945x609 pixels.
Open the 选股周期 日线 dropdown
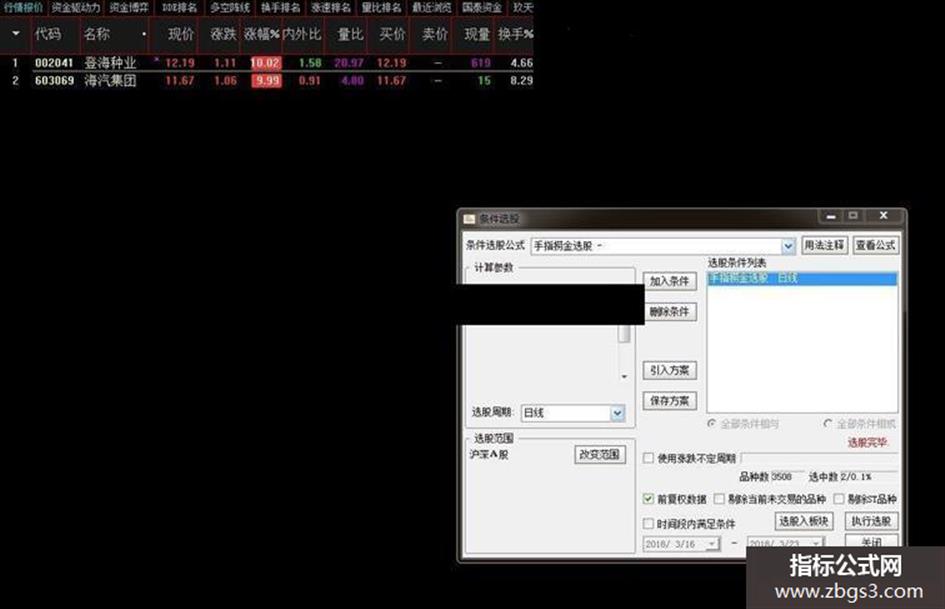point(617,413)
